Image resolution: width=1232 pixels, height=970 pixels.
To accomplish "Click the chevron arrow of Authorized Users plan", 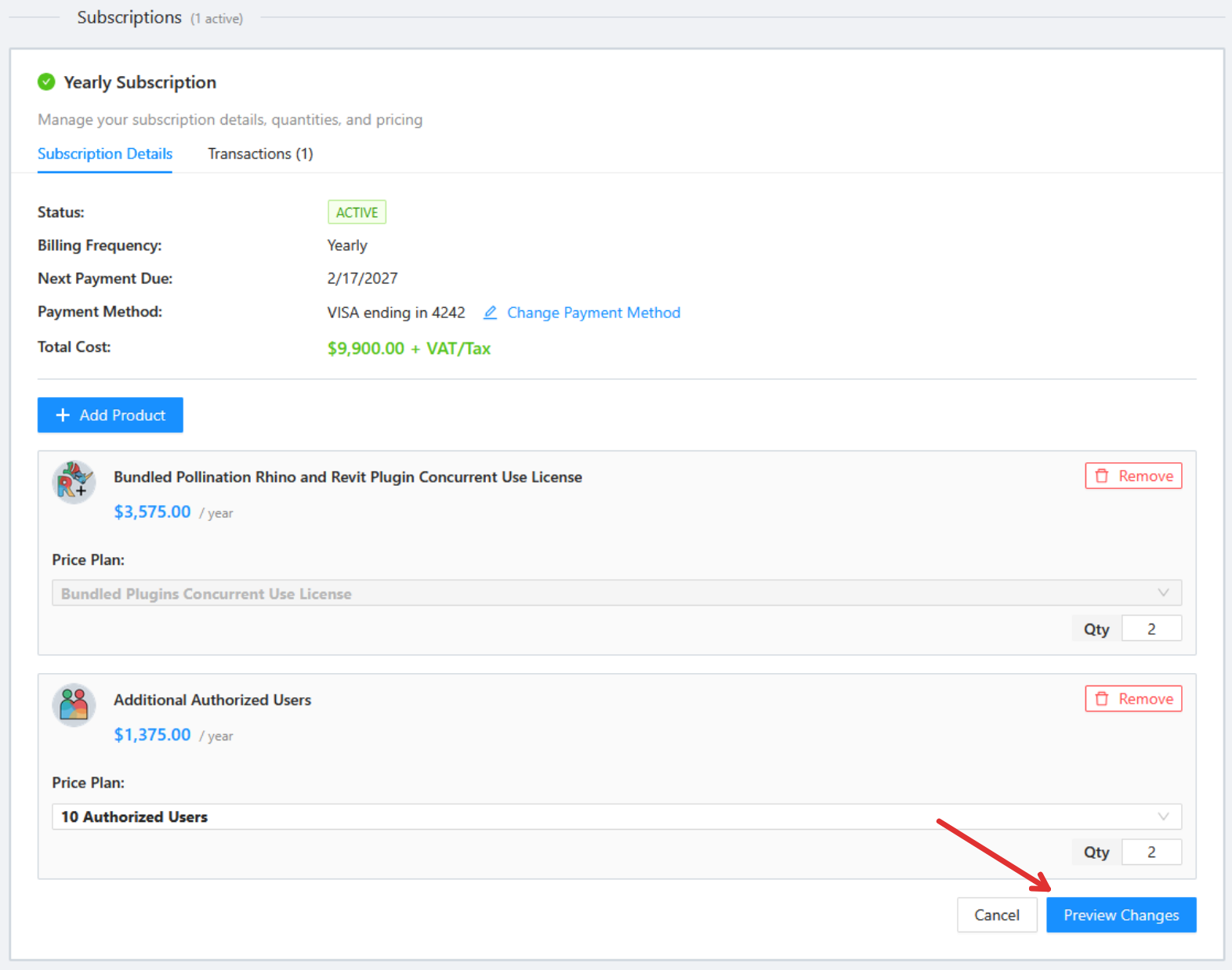I will click(1163, 816).
